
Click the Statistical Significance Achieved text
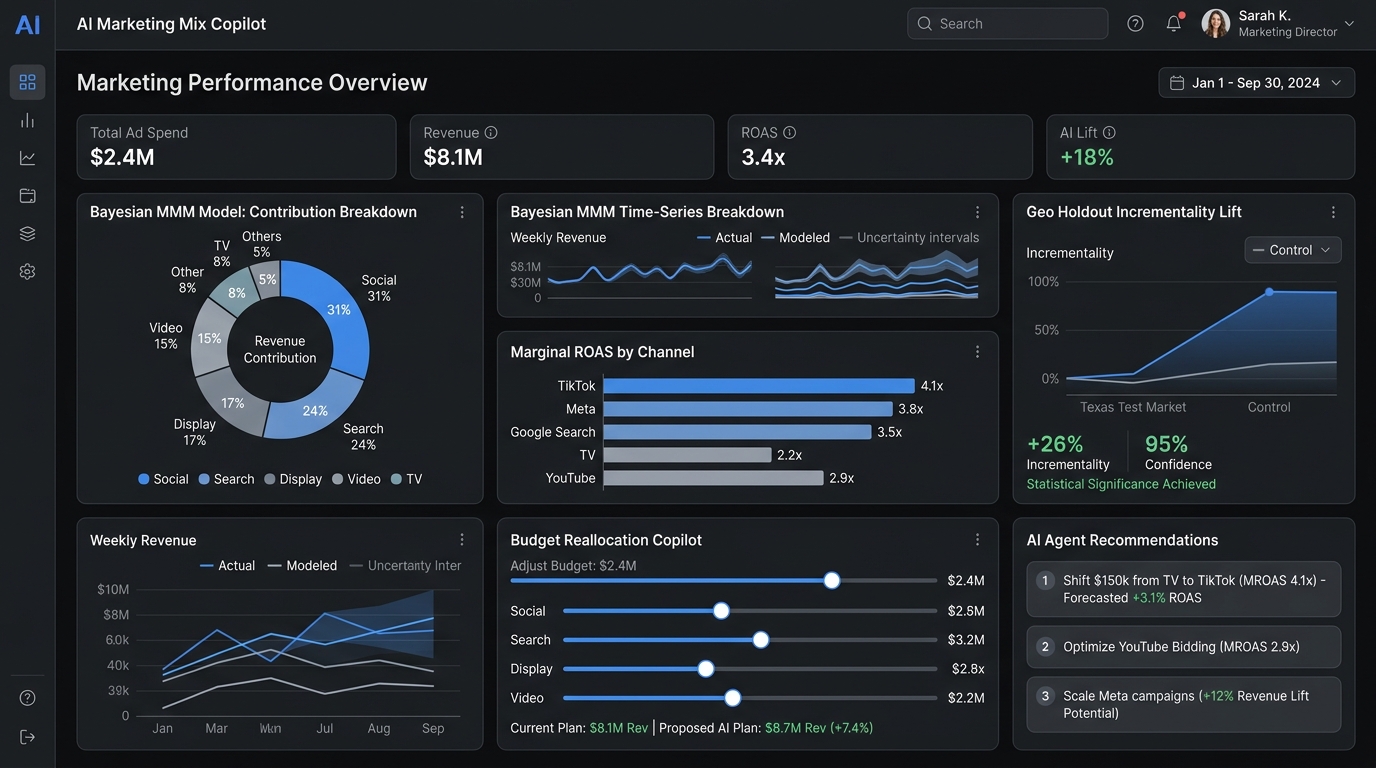[1121, 484]
